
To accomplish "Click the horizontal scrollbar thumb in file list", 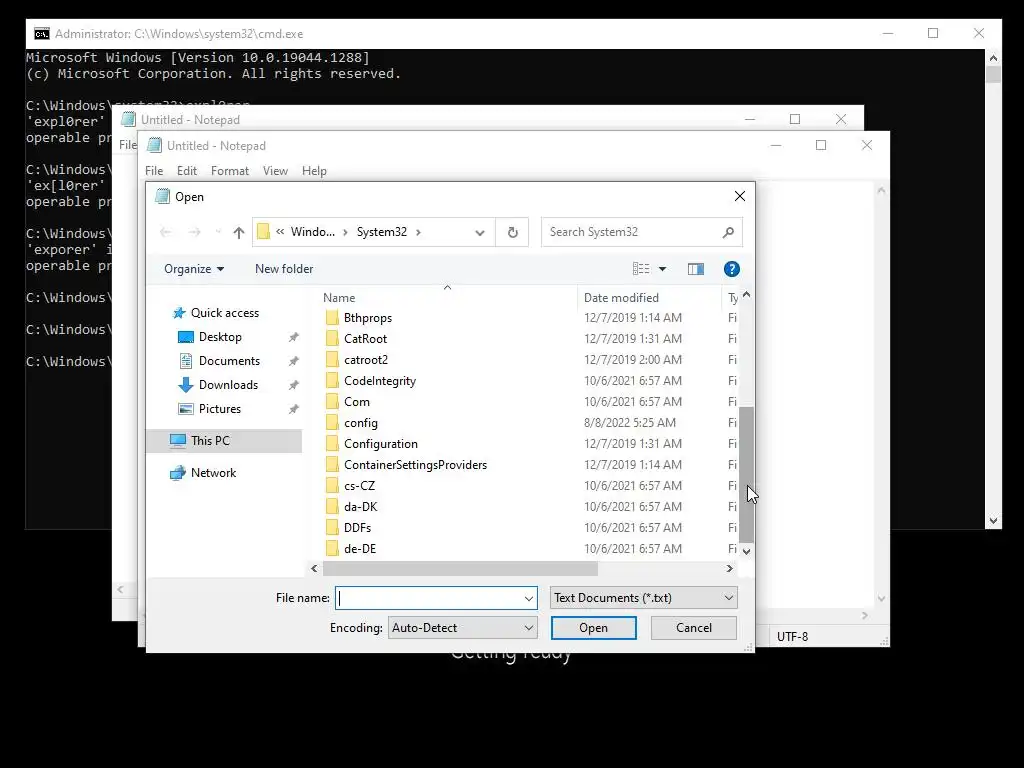I will point(460,569).
